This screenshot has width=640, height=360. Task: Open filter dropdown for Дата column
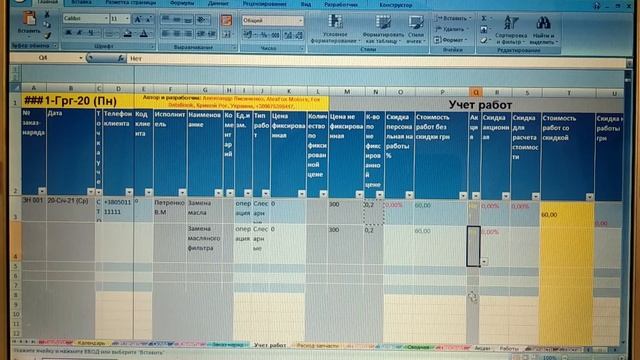(91, 191)
